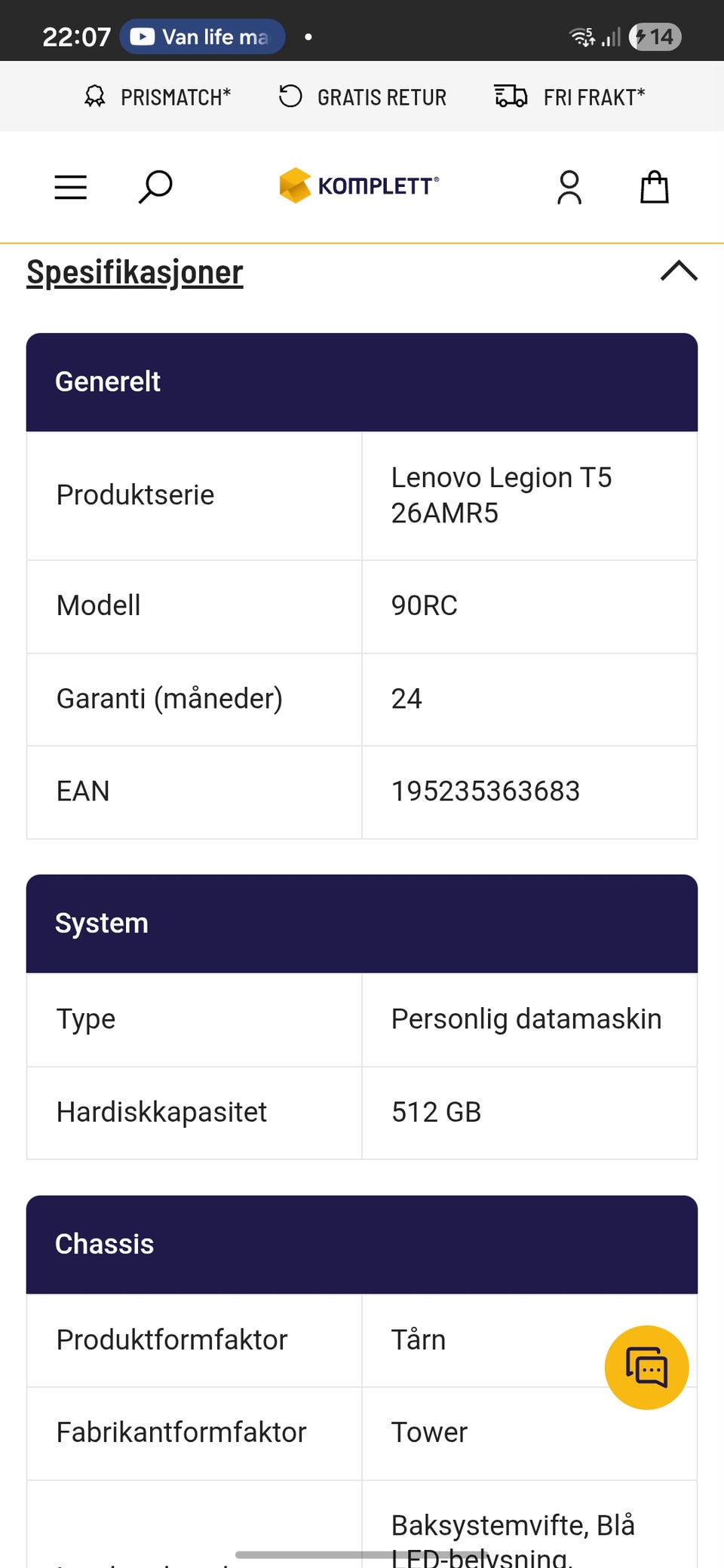The width and height of the screenshot is (724, 1568).
Task: Click the Spesifikasjoner heading link
Action: pos(135,272)
